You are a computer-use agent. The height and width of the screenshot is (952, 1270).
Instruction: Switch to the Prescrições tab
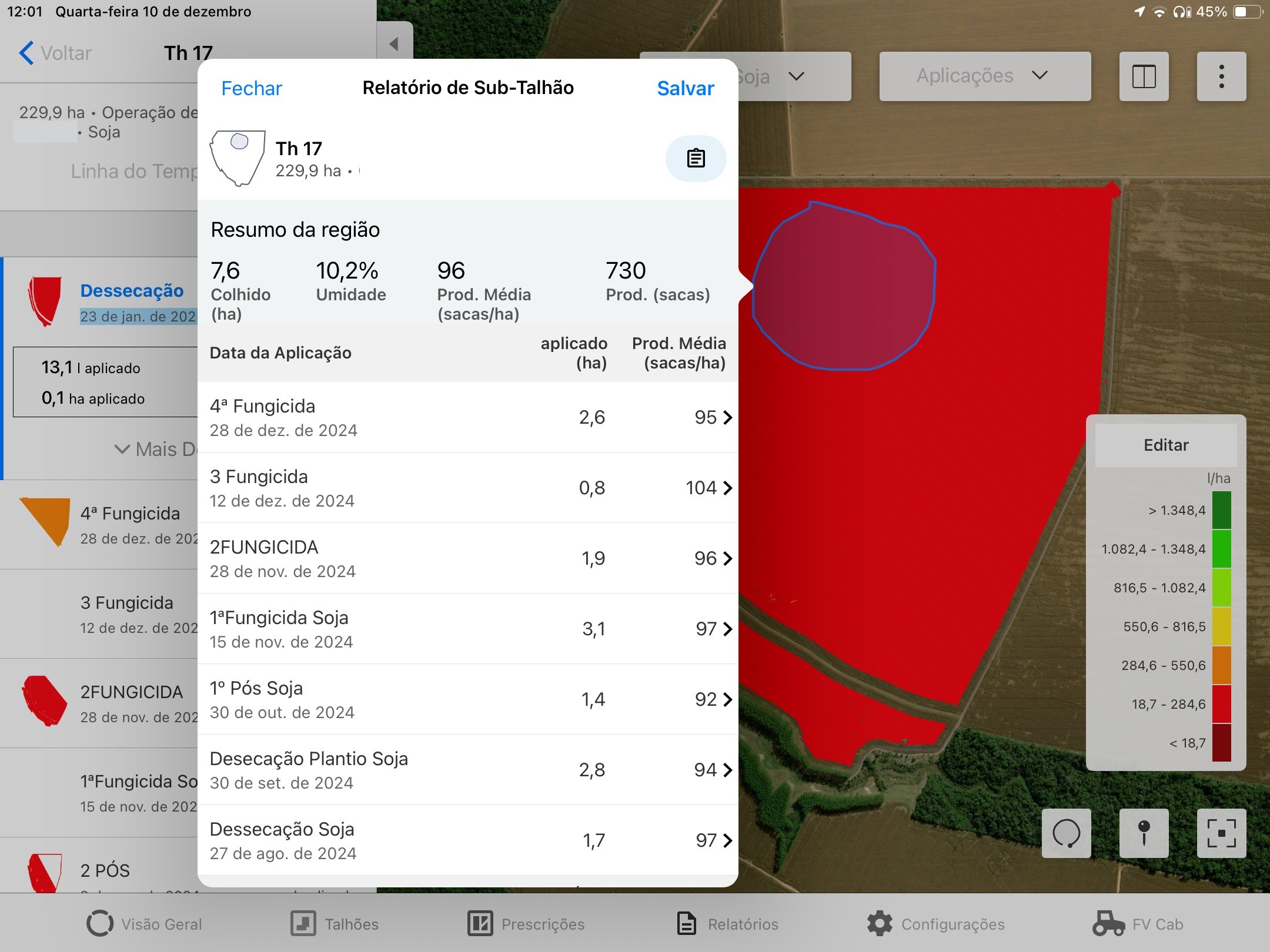[526, 924]
